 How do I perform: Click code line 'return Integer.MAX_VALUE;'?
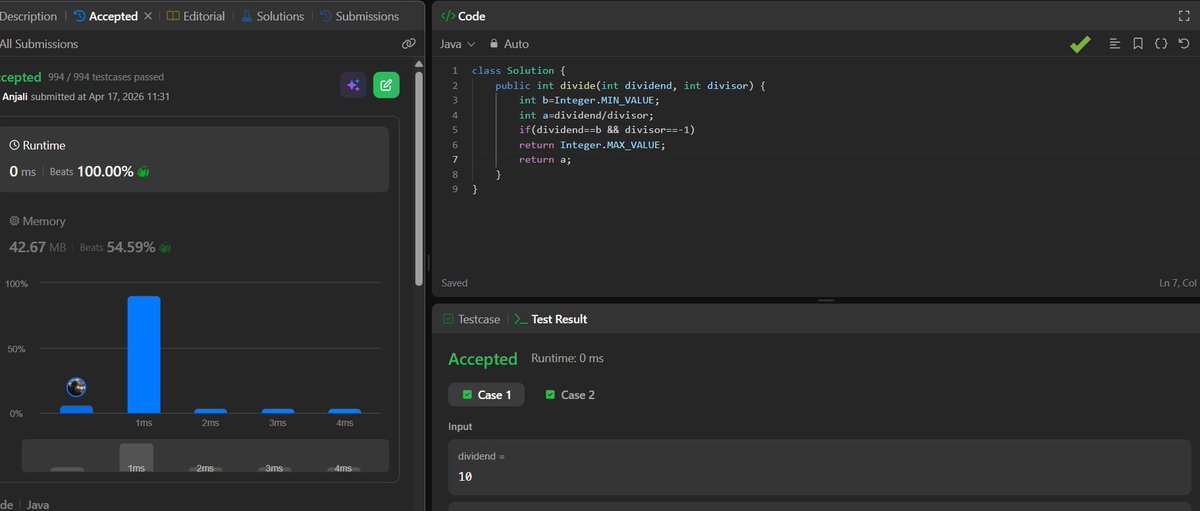[592, 145]
